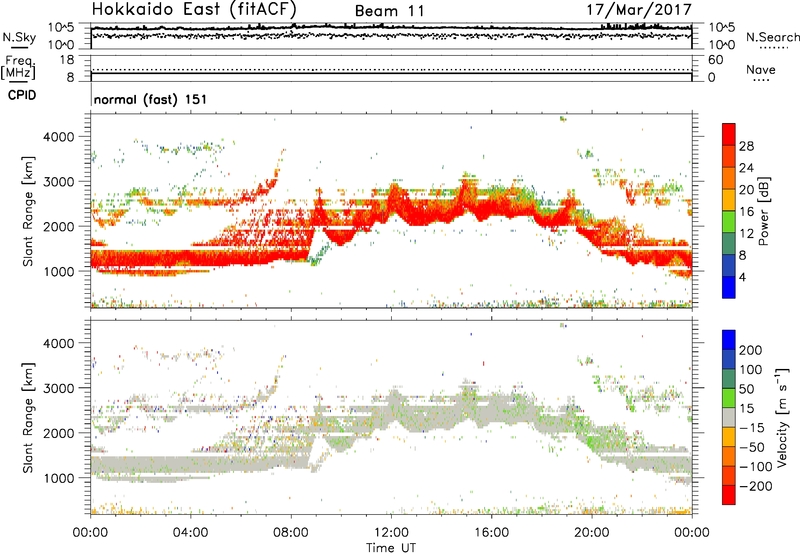Select 'Slant Range [km]' label of velocity panel
The width and height of the screenshot is (800, 554).
click(x=28, y=418)
